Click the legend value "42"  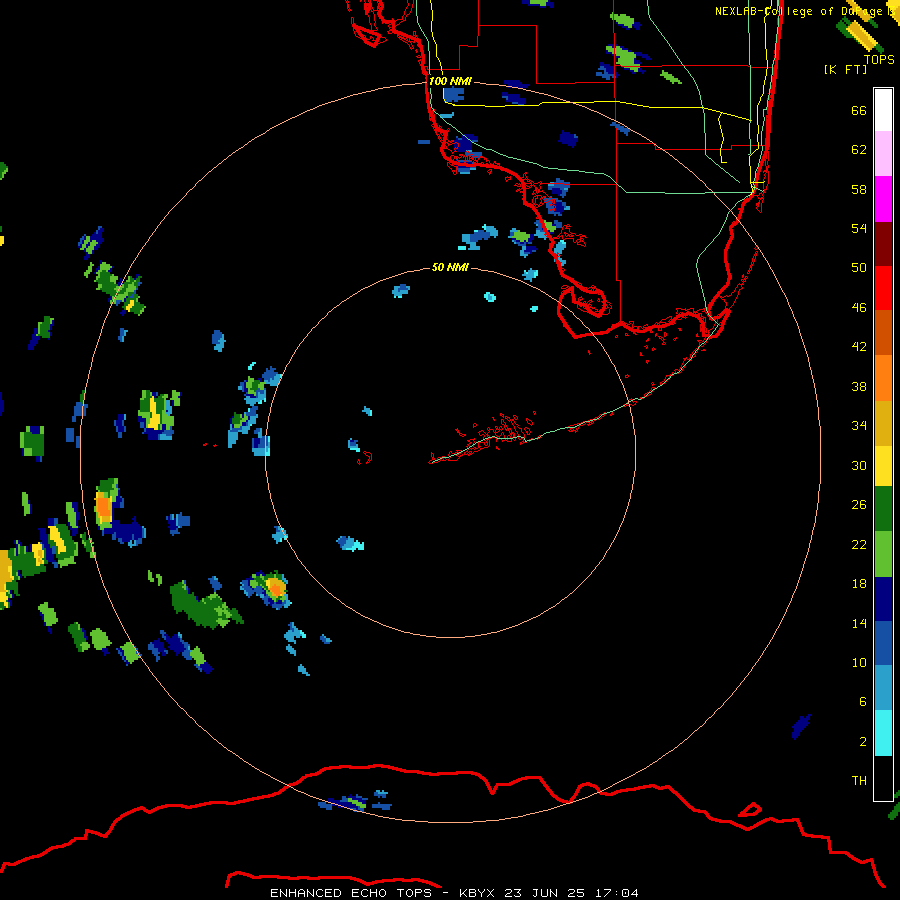pos(859,346)
